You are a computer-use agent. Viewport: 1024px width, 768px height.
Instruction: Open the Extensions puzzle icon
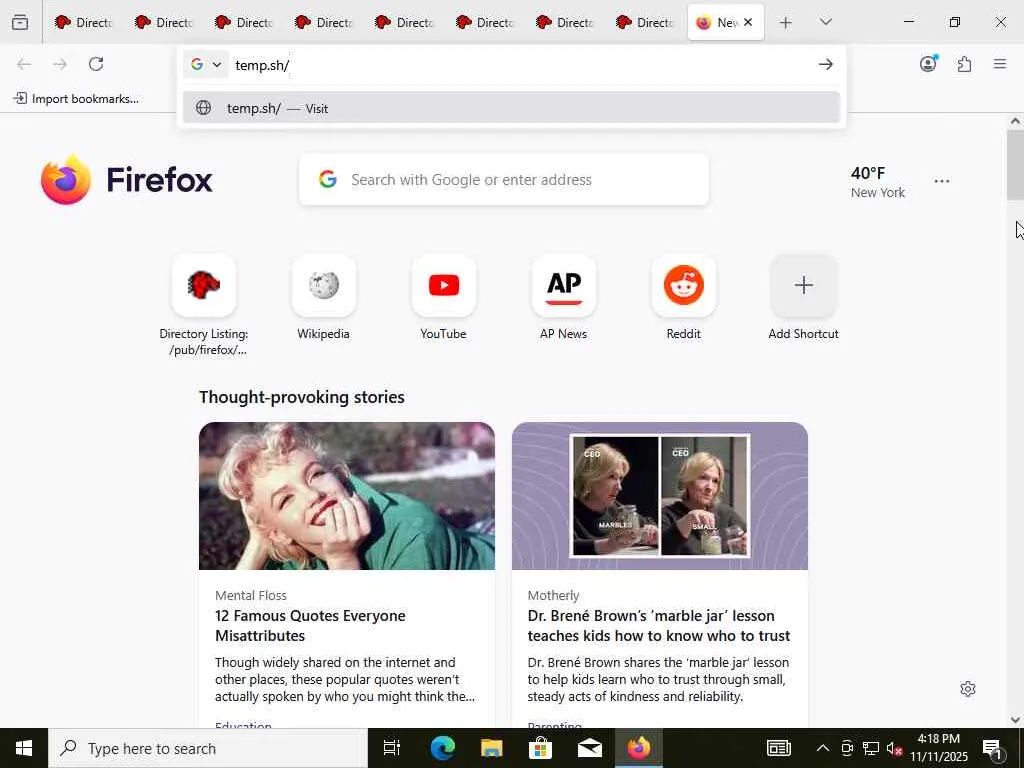[965, 64]
